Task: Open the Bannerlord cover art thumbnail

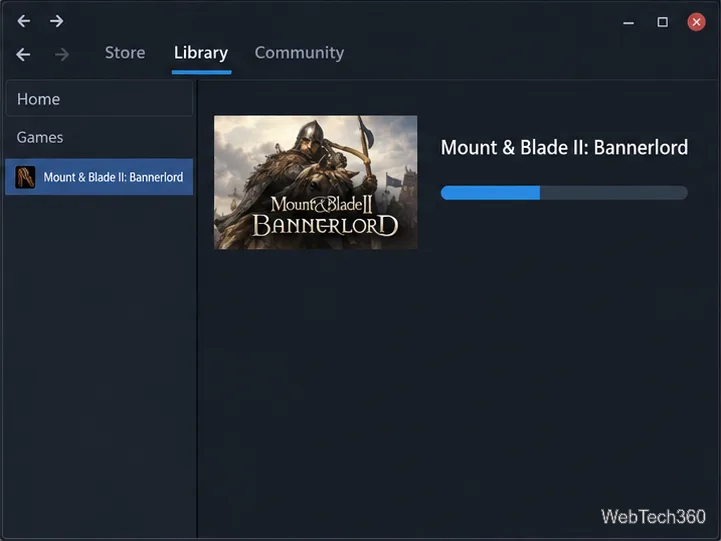Action: pos(315,182)
